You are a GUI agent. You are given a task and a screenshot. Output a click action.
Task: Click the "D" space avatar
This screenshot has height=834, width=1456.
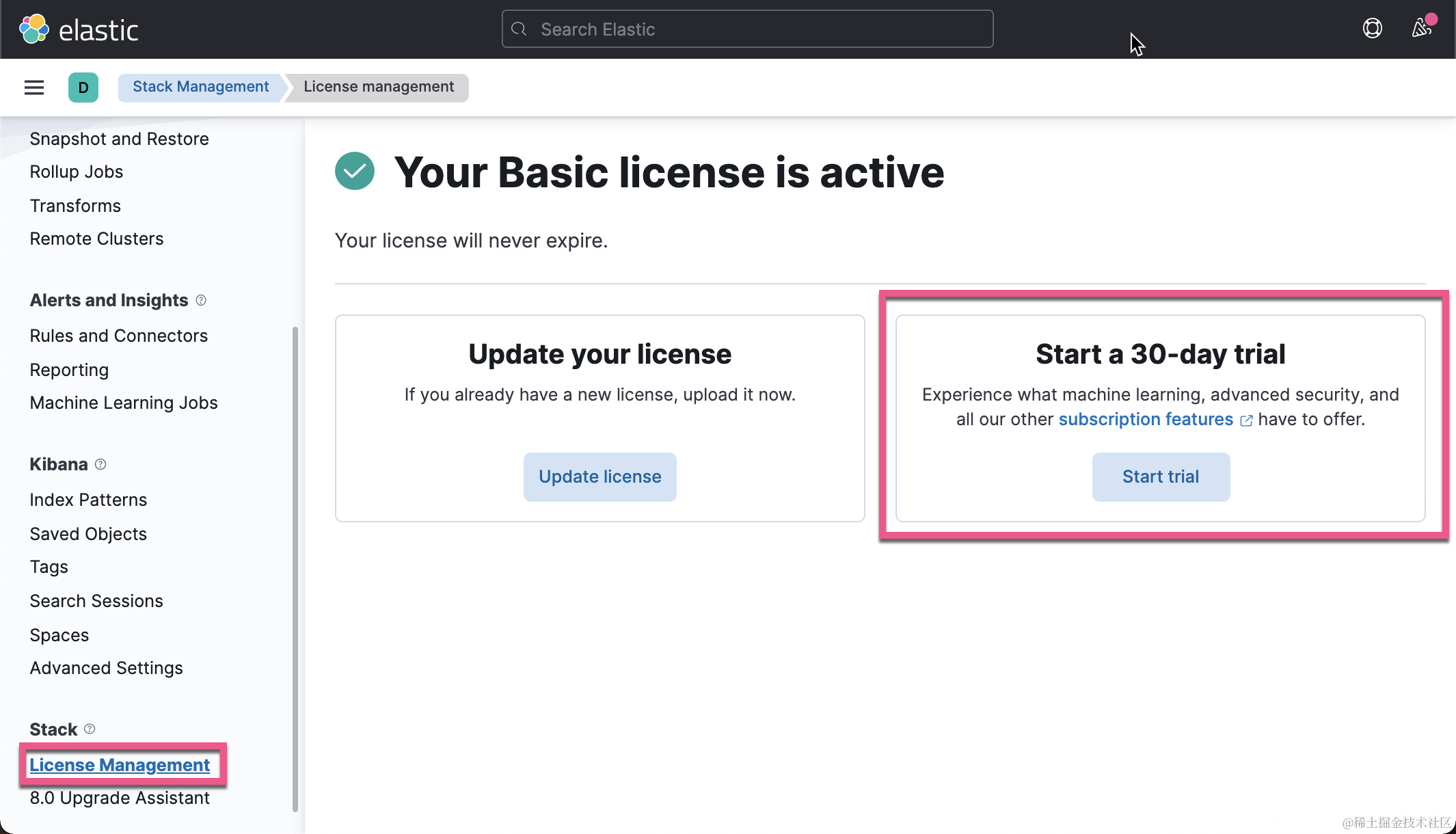(x=83, y=88)
